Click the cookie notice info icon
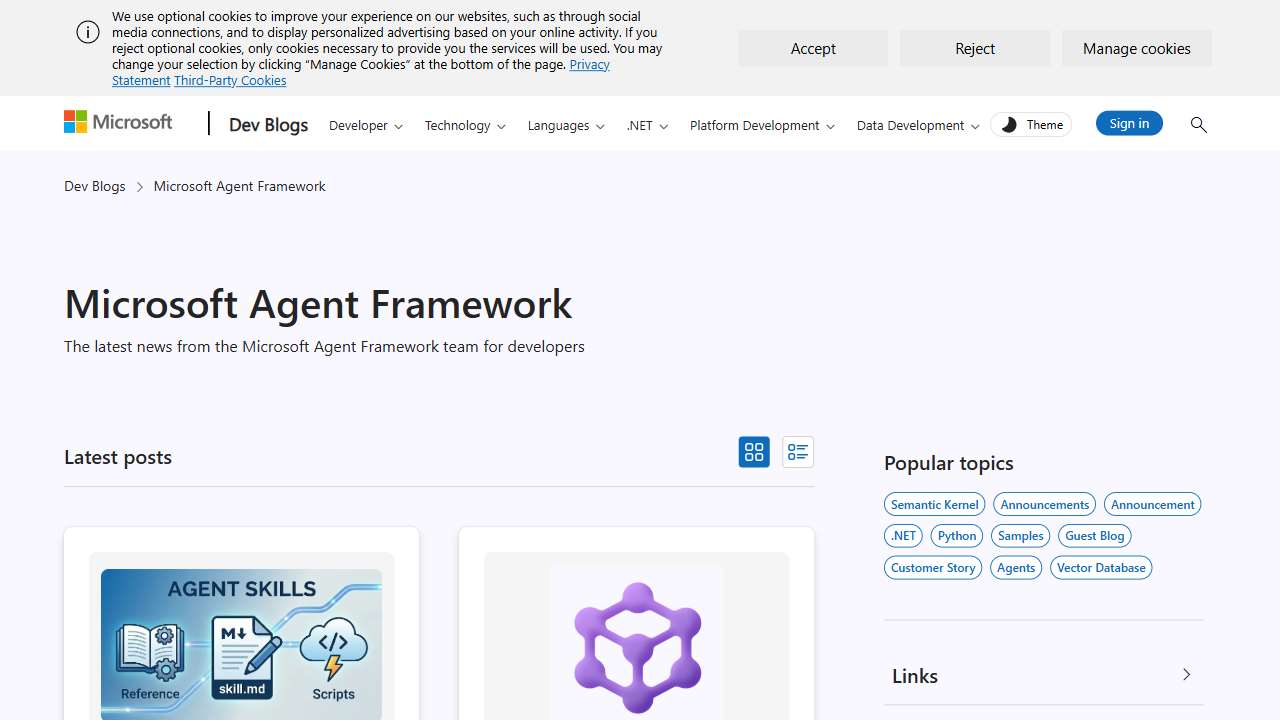 [88, 32]
